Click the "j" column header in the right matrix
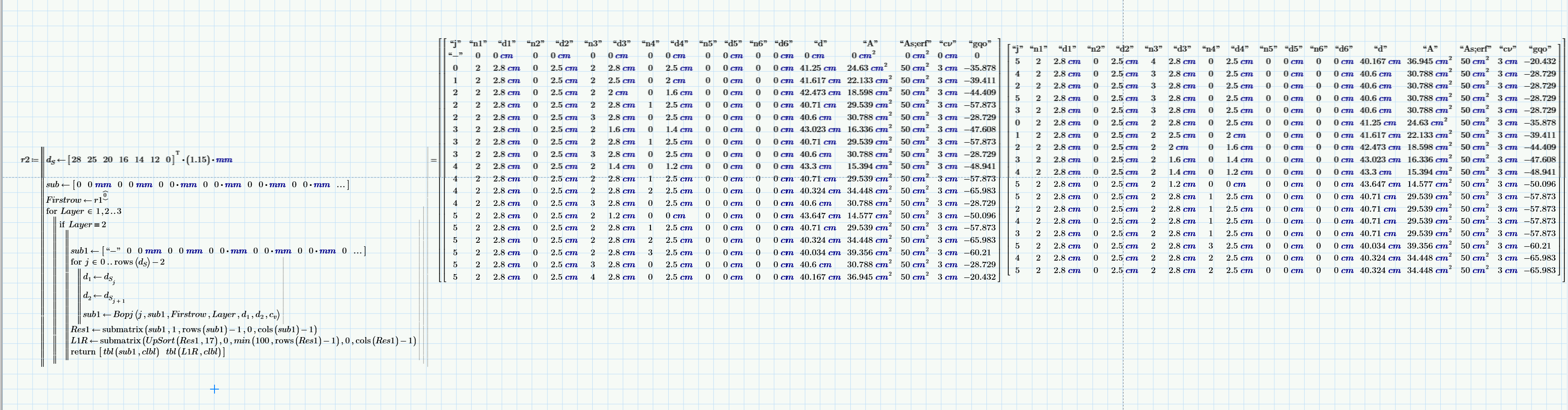 click(x=1017, y=48)
